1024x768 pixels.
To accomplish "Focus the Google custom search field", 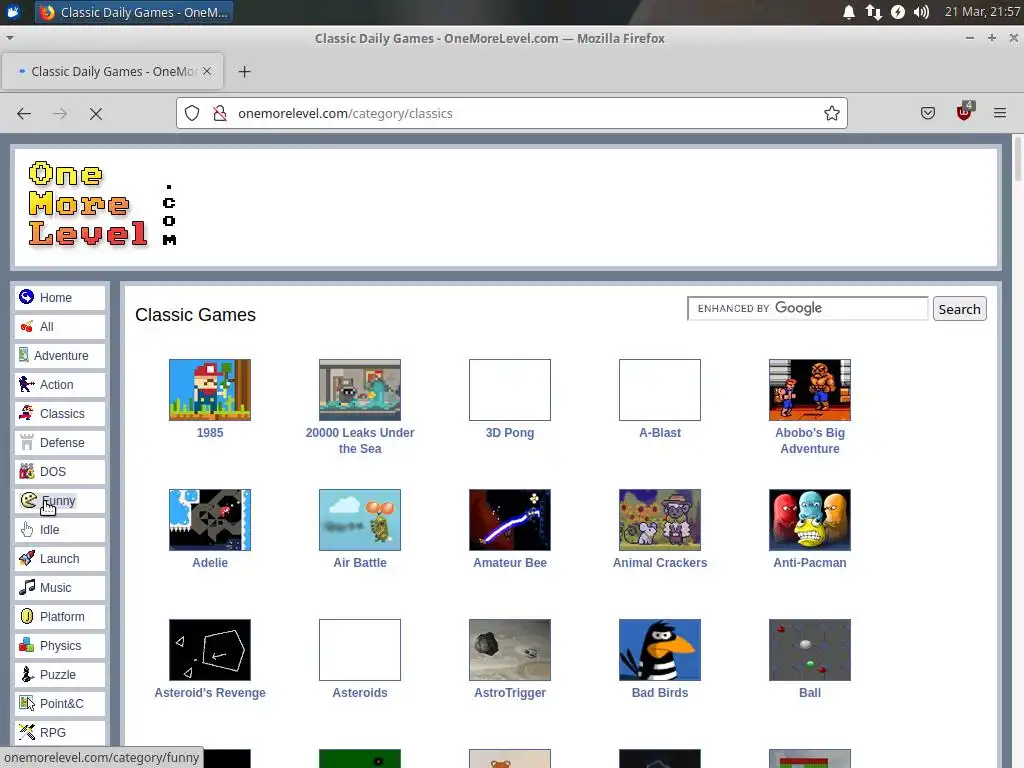I will (807, 308).
